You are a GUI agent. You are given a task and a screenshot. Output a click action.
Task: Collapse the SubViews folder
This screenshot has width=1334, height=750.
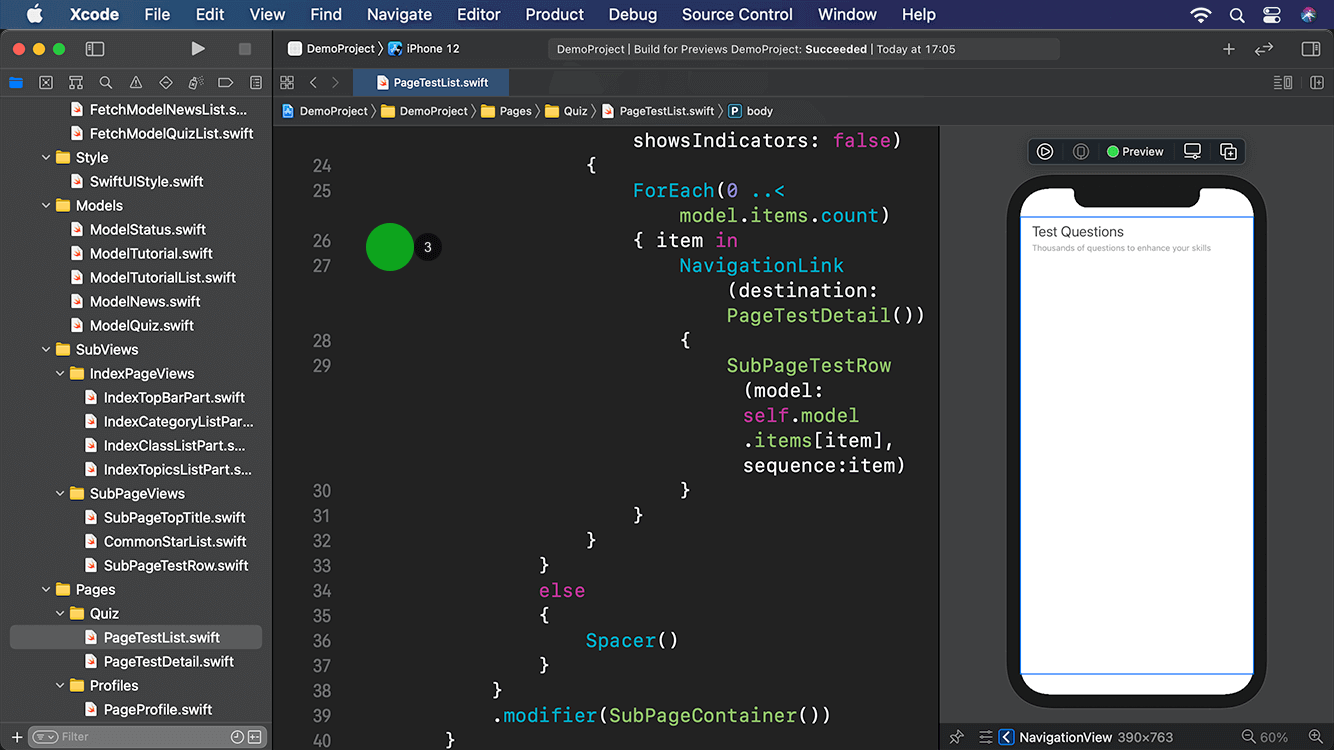pyautogui.click(x=46, y=349)
